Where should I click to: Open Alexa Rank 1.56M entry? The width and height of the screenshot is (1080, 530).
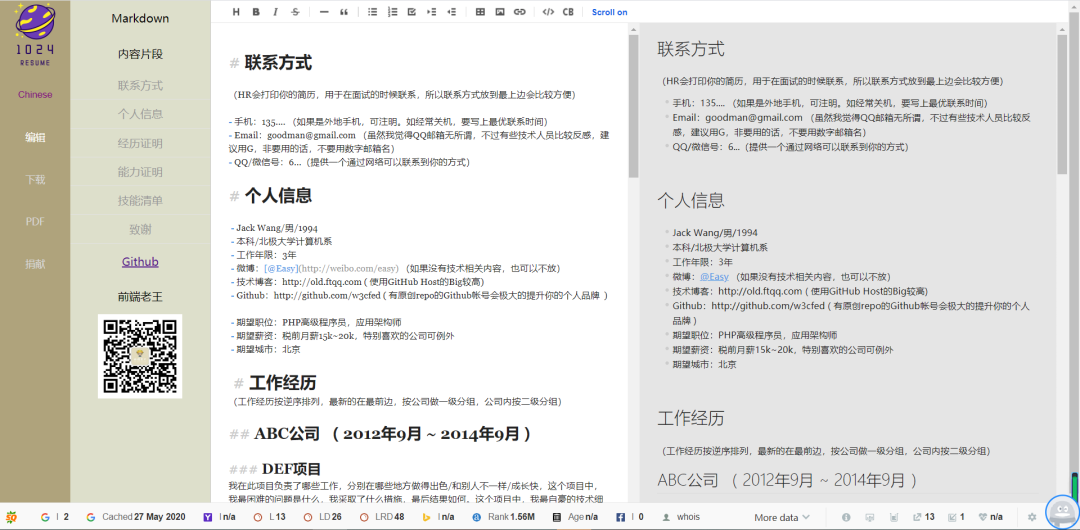(x=503, y=517)
